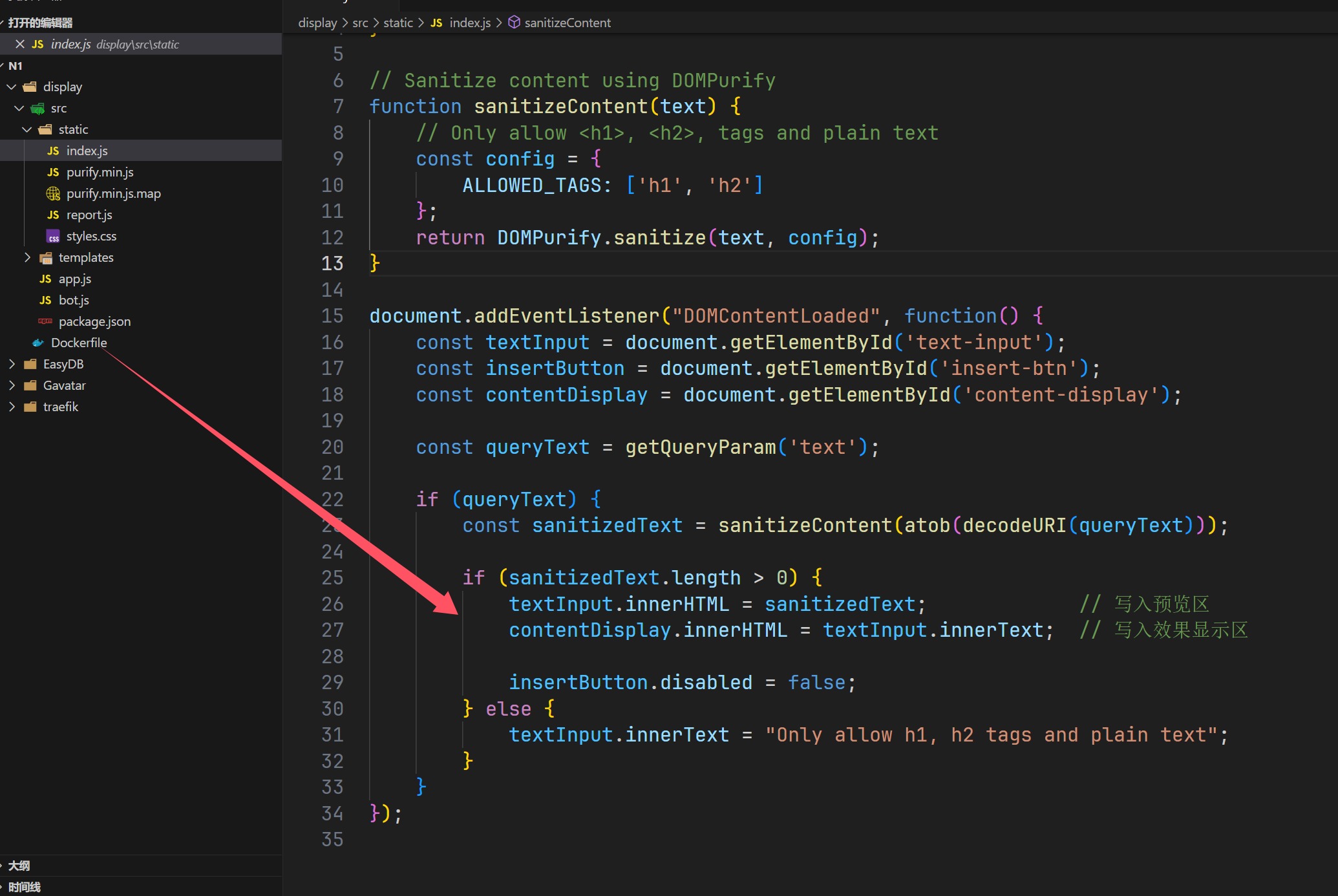Viewport: 1338px width, 896px height.
Task: Collapse the display folder chevron
Action: pos(12,87)
